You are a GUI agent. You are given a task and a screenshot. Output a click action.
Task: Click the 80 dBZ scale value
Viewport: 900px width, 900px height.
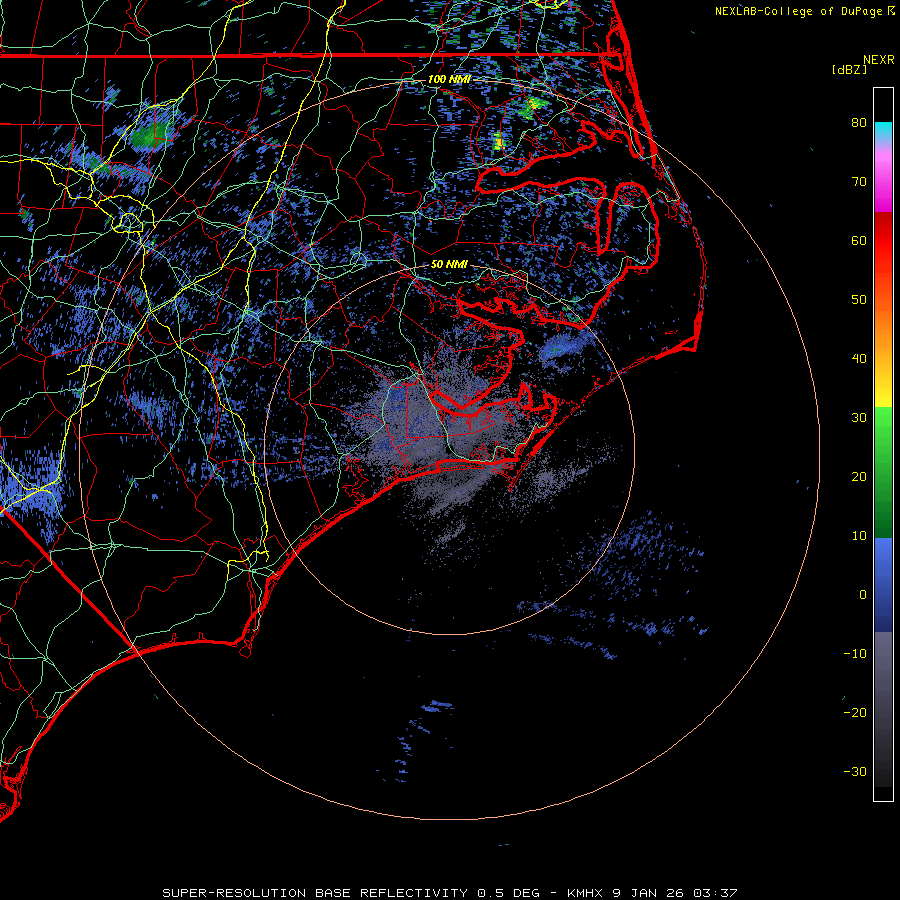(859, 122)
